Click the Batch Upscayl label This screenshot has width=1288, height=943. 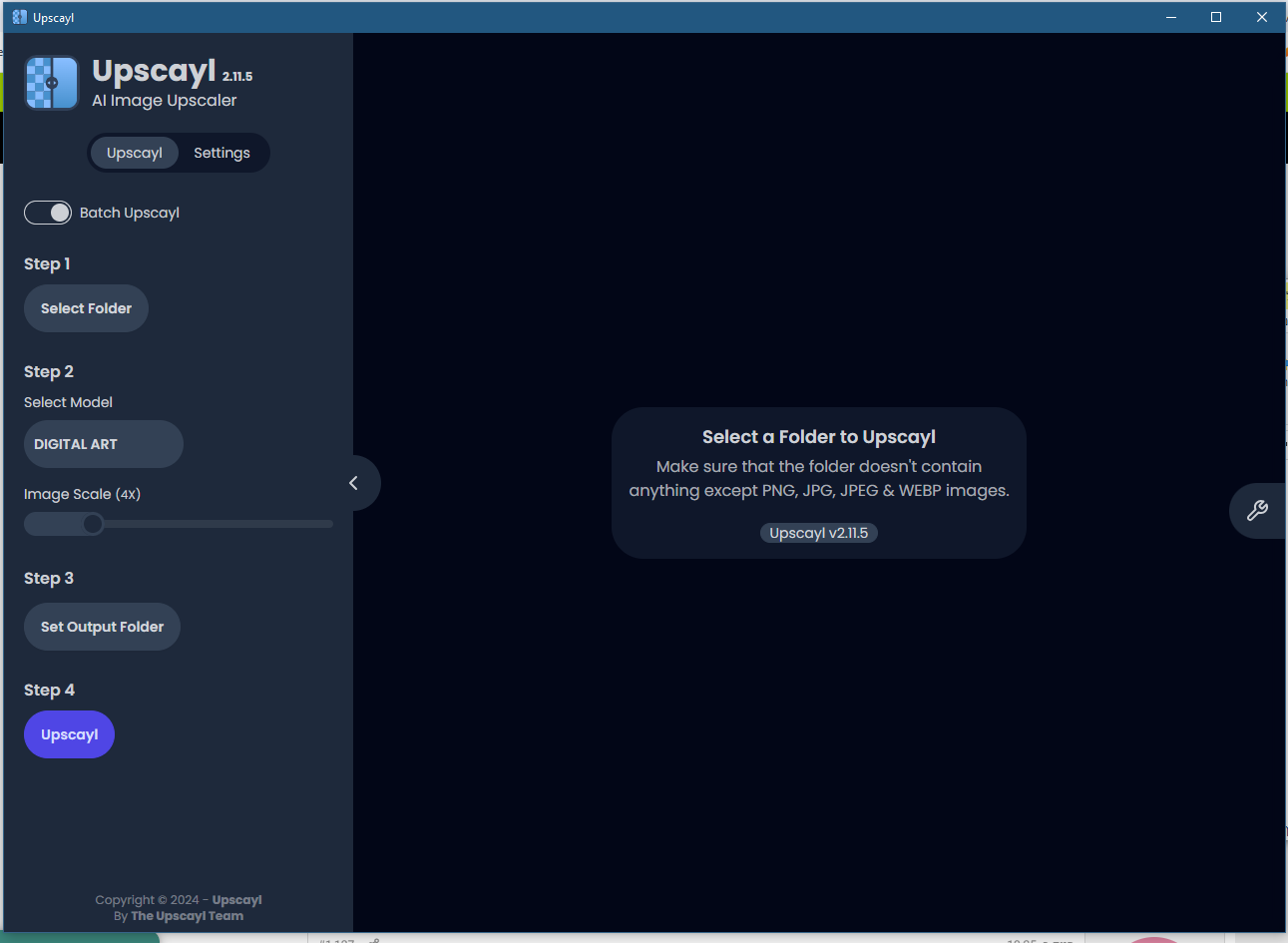pos(130,213)
